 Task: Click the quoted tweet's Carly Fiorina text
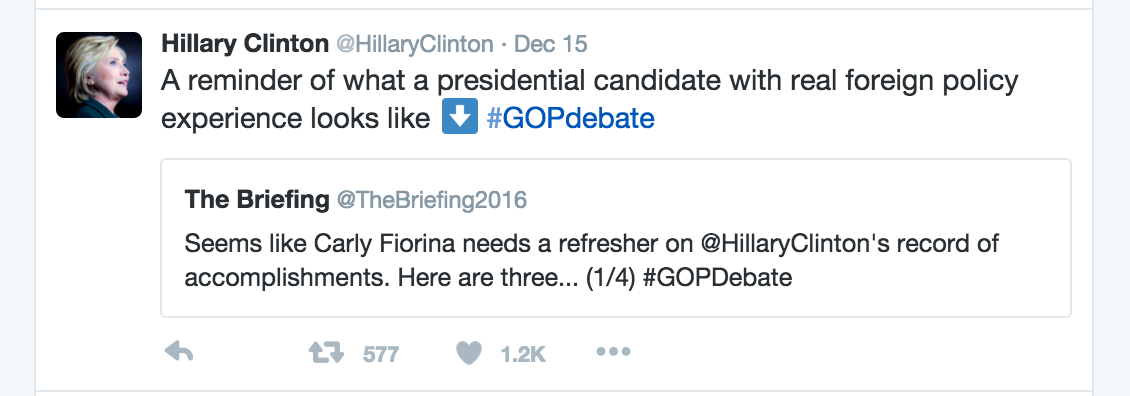(x=384, y=243)
